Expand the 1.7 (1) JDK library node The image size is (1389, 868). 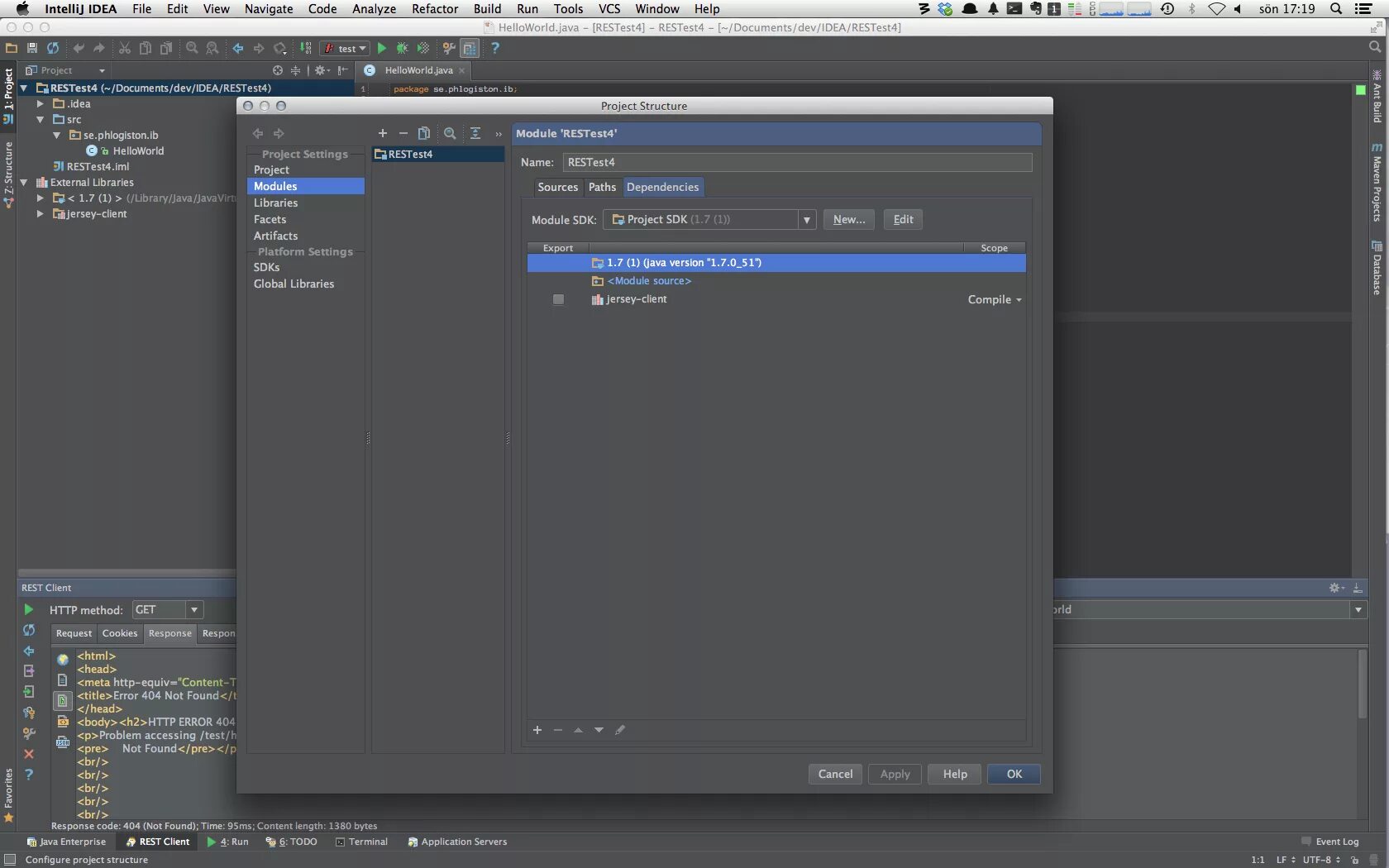tap(40, 198)
